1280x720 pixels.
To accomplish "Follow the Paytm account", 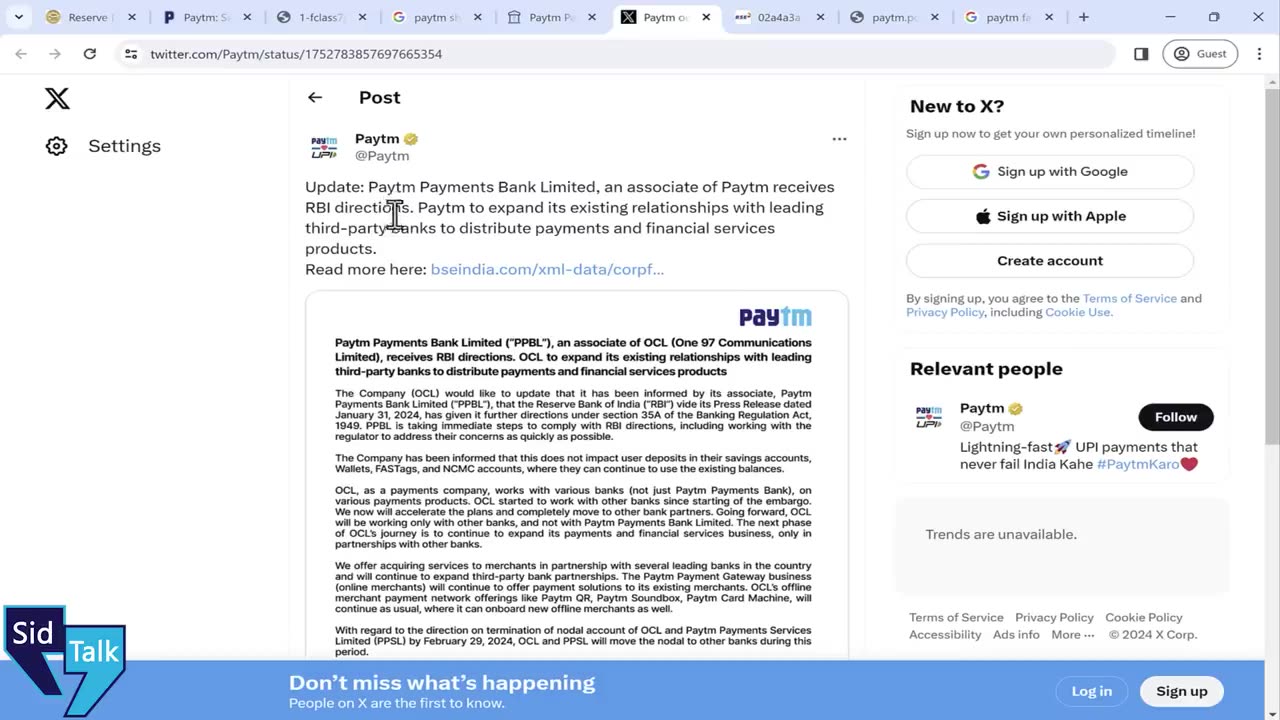I will point(1176,417).
